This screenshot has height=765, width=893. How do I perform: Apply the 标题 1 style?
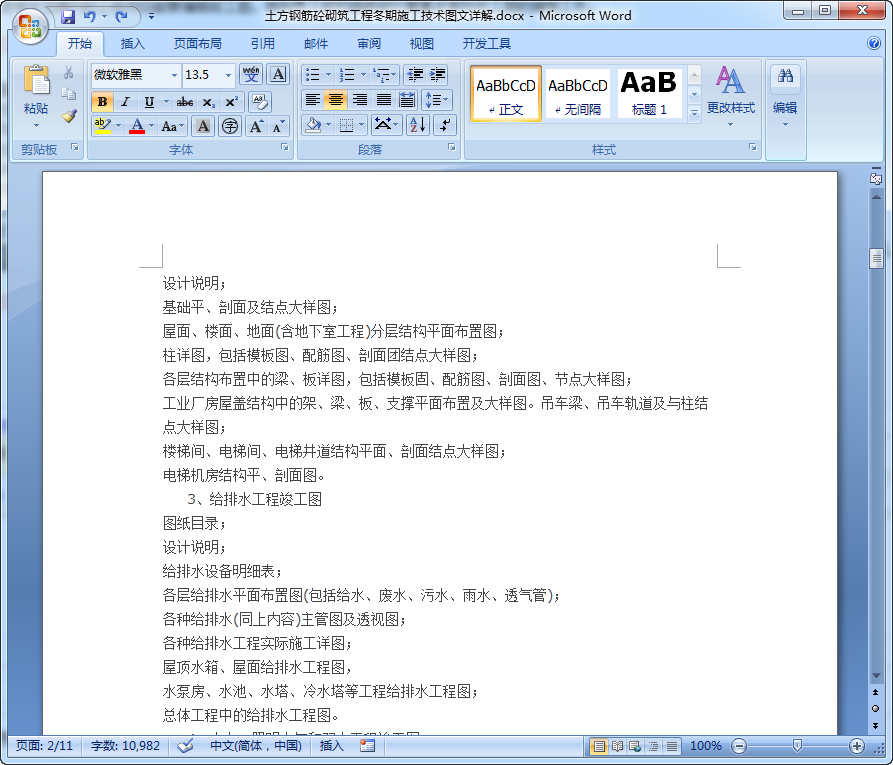(649, 93)
